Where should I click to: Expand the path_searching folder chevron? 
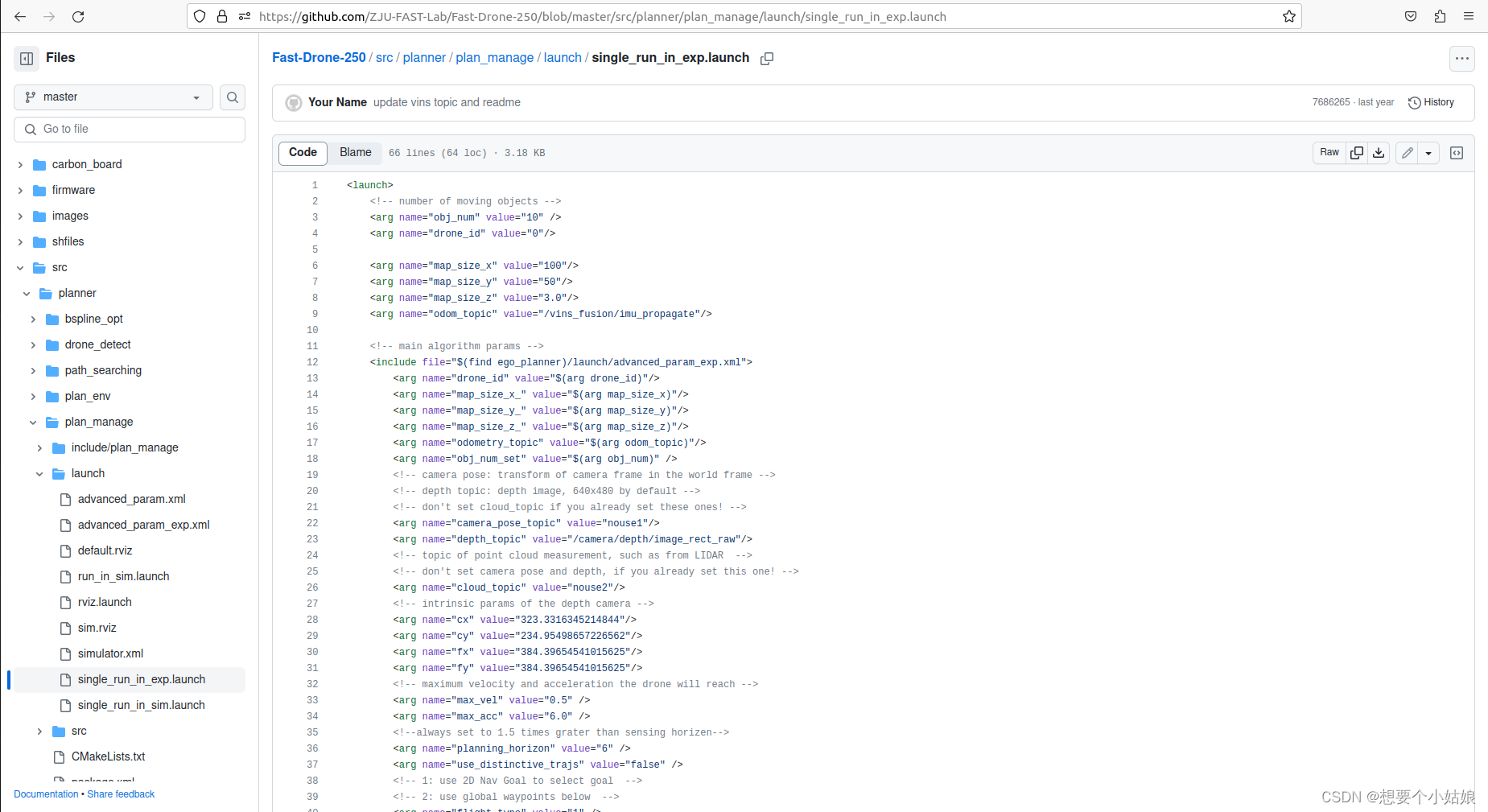[x=33, y=370]
